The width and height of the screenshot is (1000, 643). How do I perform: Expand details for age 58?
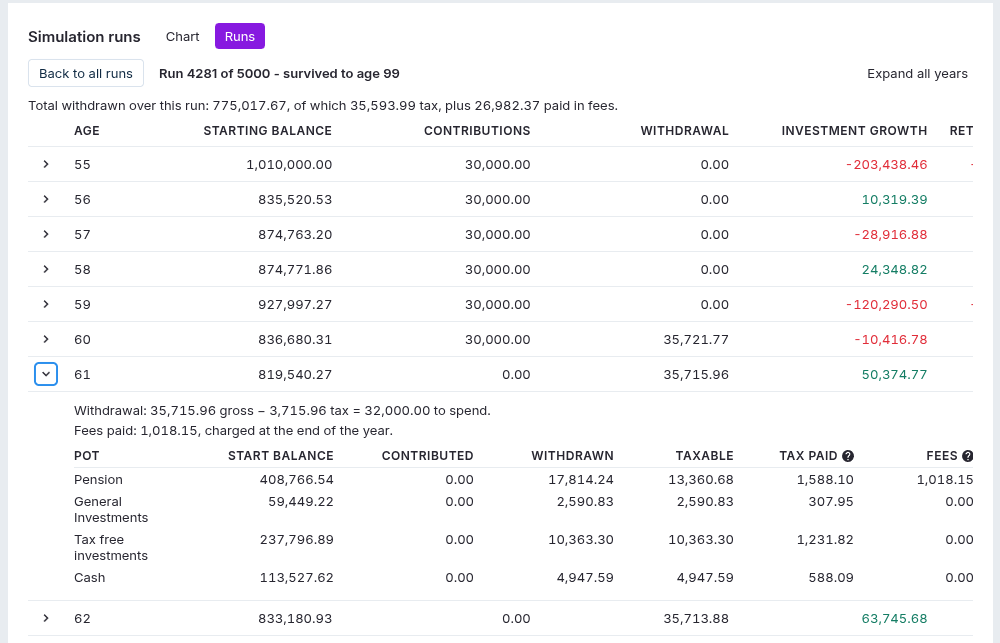click(x=46, y=270)
